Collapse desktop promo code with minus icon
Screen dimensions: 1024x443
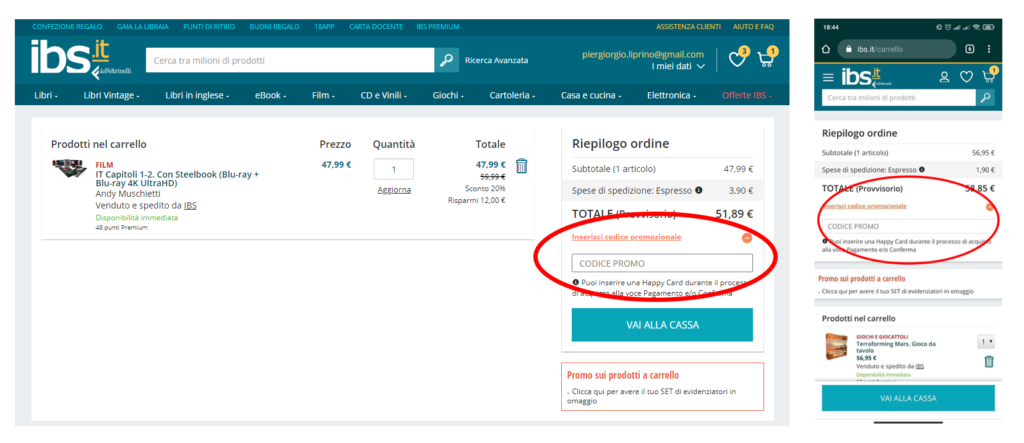[x=747, y=237]
